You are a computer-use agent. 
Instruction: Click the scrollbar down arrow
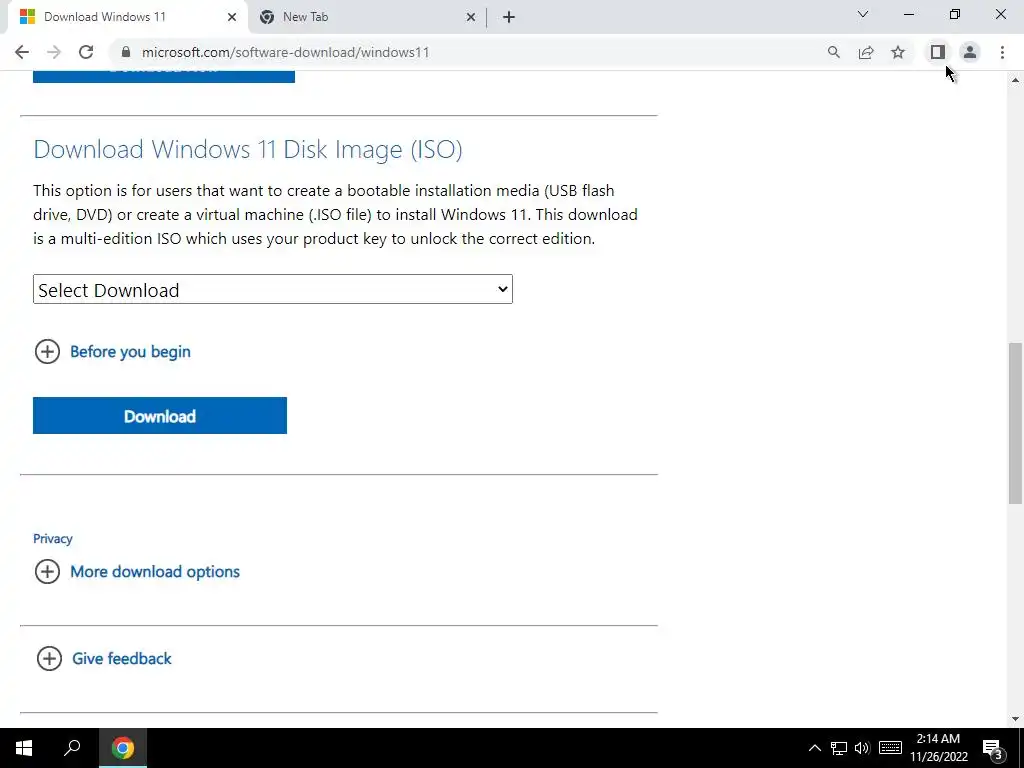tap(1015, 719)
